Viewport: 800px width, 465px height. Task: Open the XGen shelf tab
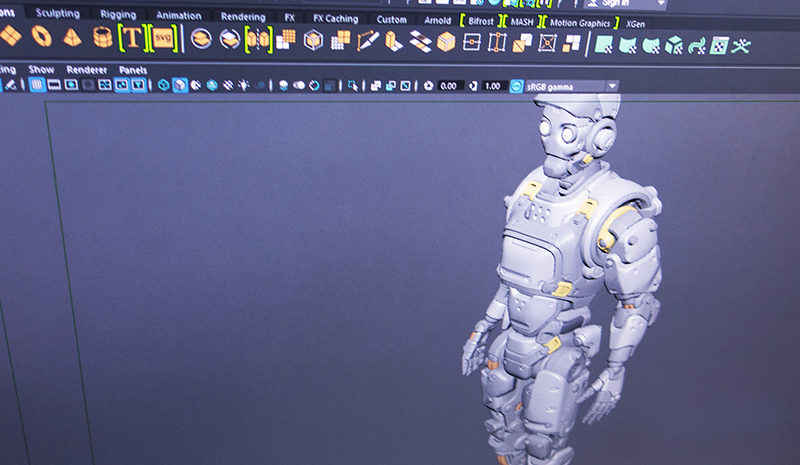pyautogui.click(x=635, y=24)
